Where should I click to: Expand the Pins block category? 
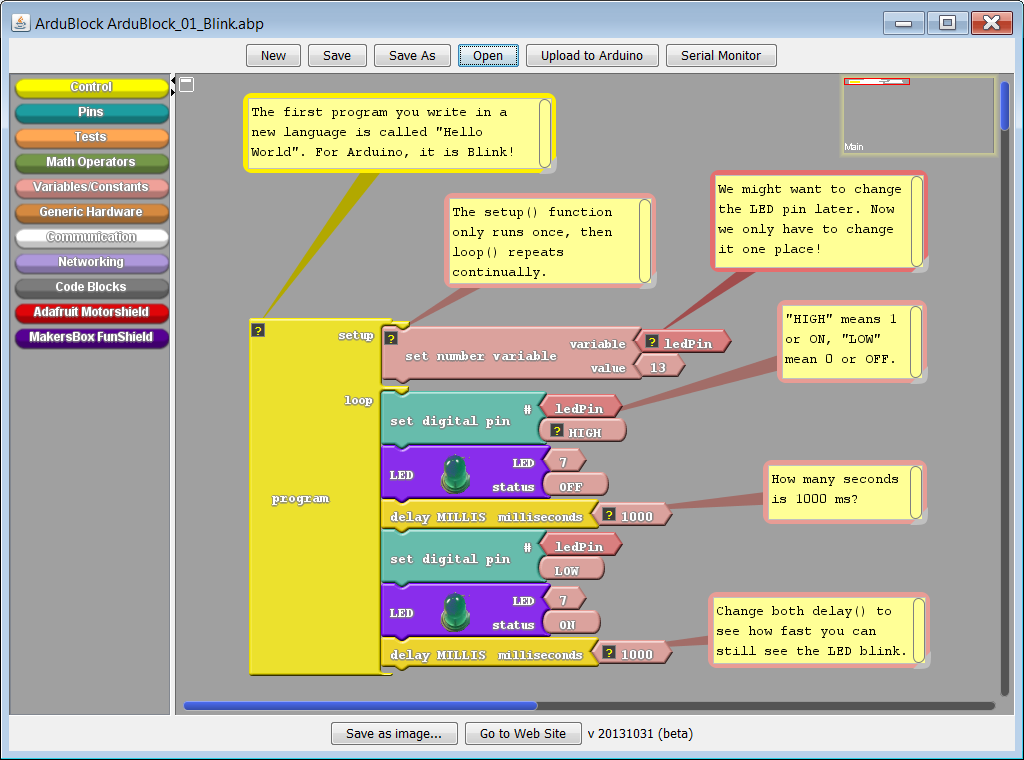point(91,112)
